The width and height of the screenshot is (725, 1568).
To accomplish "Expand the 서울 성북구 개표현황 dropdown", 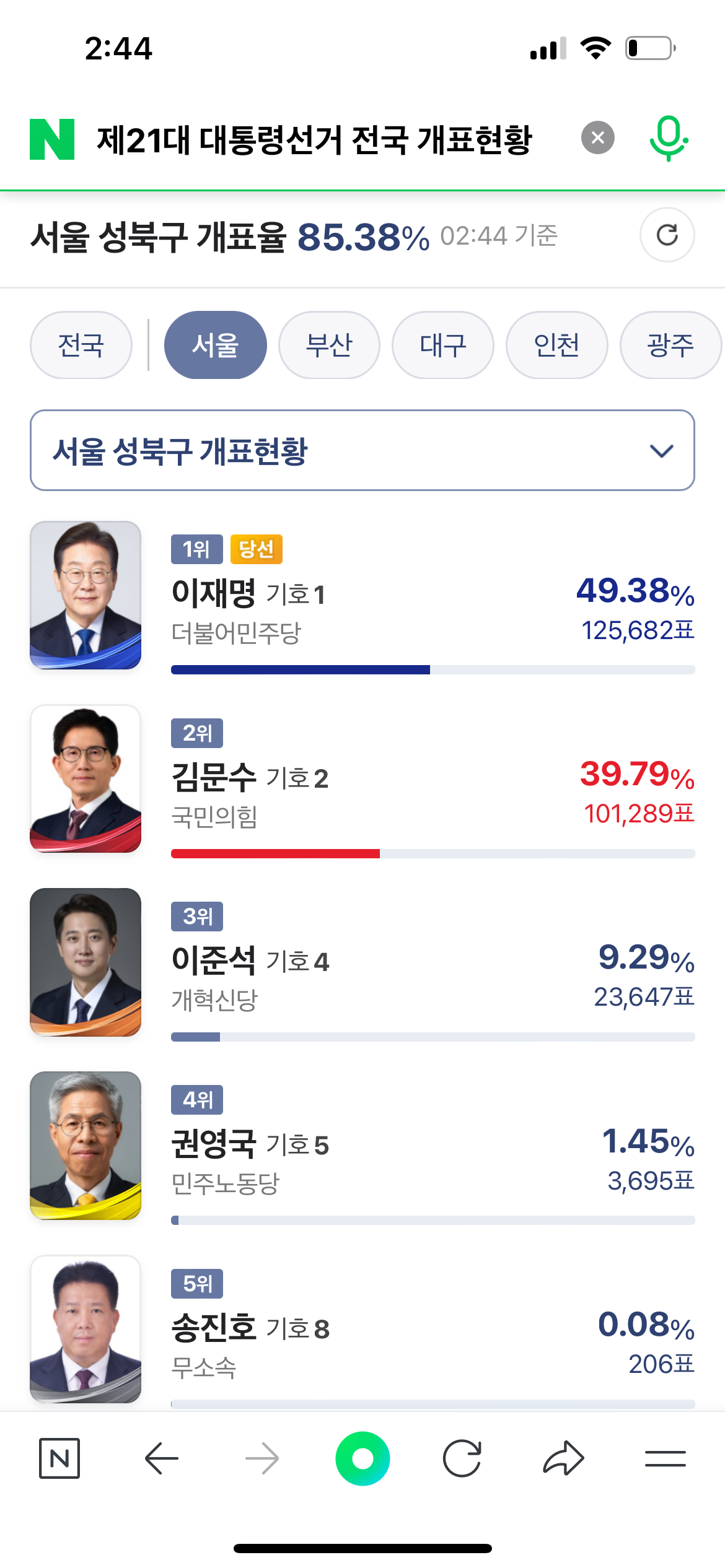I will 362,450.
